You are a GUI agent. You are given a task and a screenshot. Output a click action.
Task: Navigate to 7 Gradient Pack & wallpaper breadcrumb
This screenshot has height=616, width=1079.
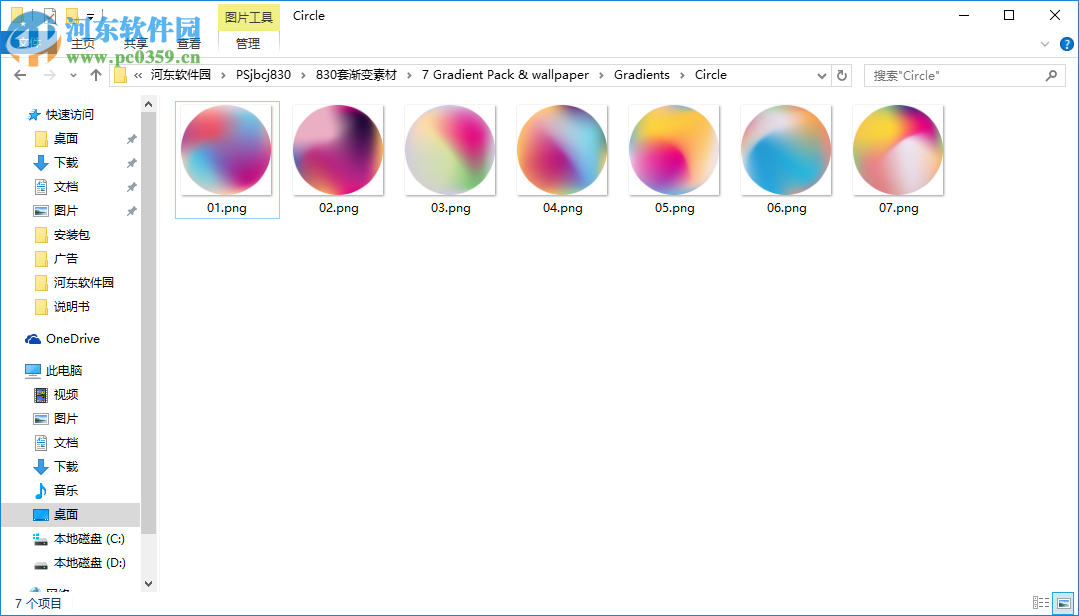[505, 75]
